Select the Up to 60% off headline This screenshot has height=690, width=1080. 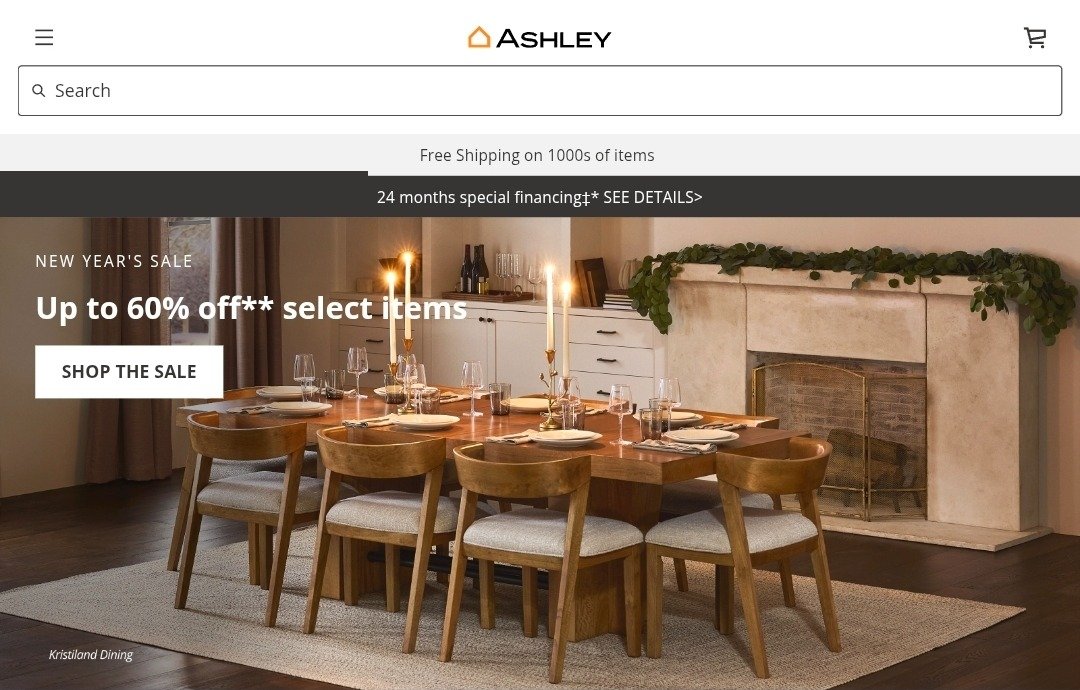pos(251,309)
